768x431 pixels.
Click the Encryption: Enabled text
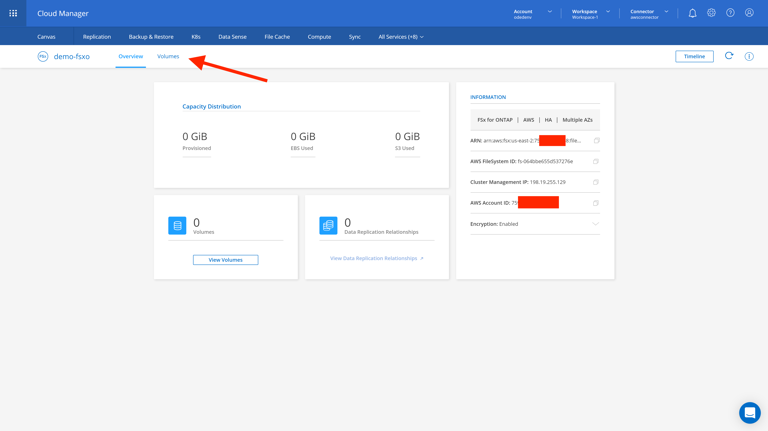coord(494,224)
